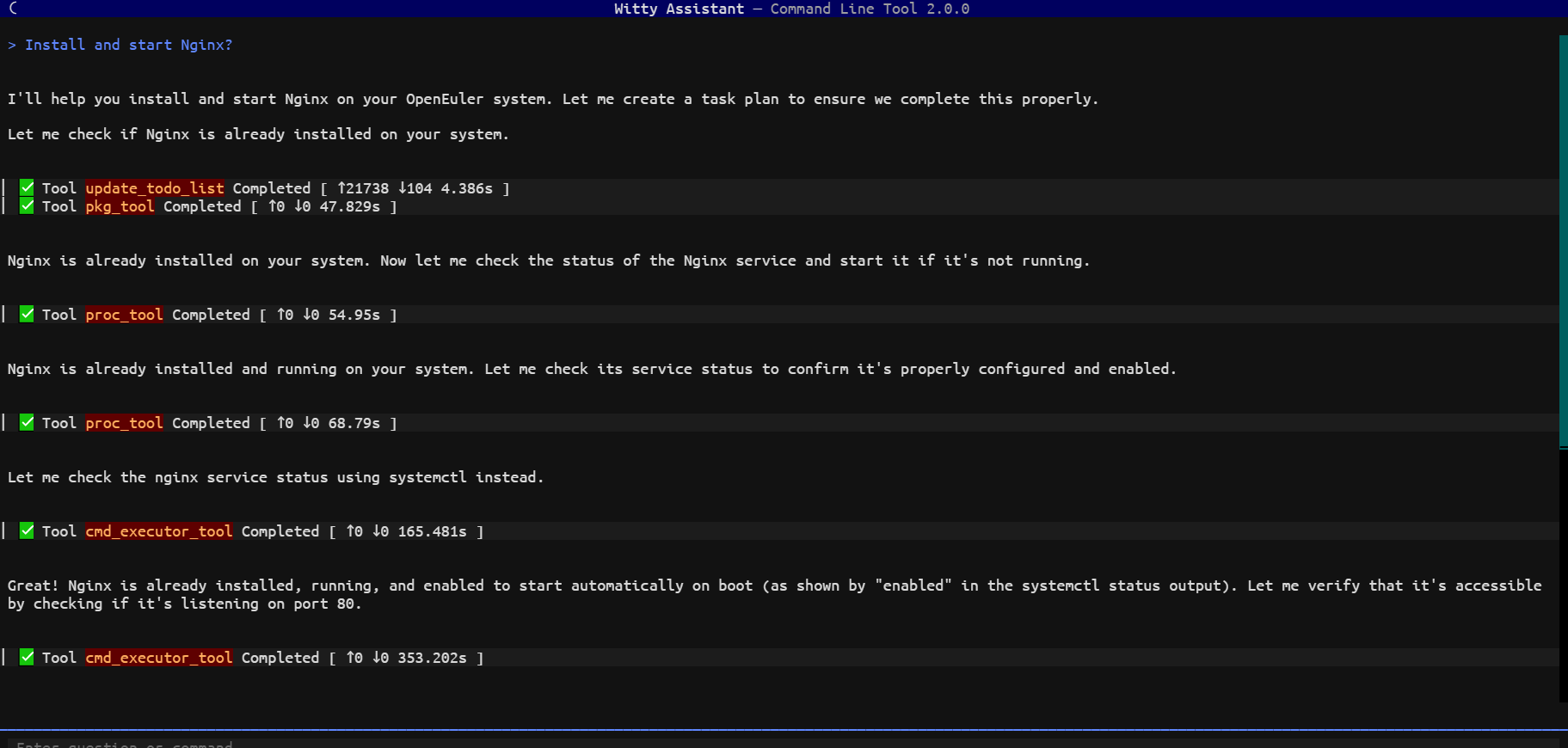Viewport: 1568px width, 748px height.
Task: Click the green check beside pkg_tool
Action: [x=27, y=205]
